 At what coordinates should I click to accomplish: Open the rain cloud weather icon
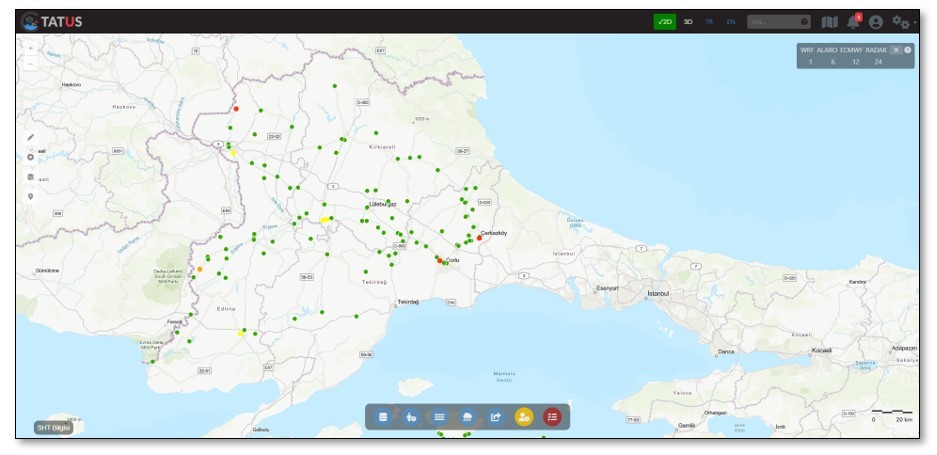pos(467,417)
